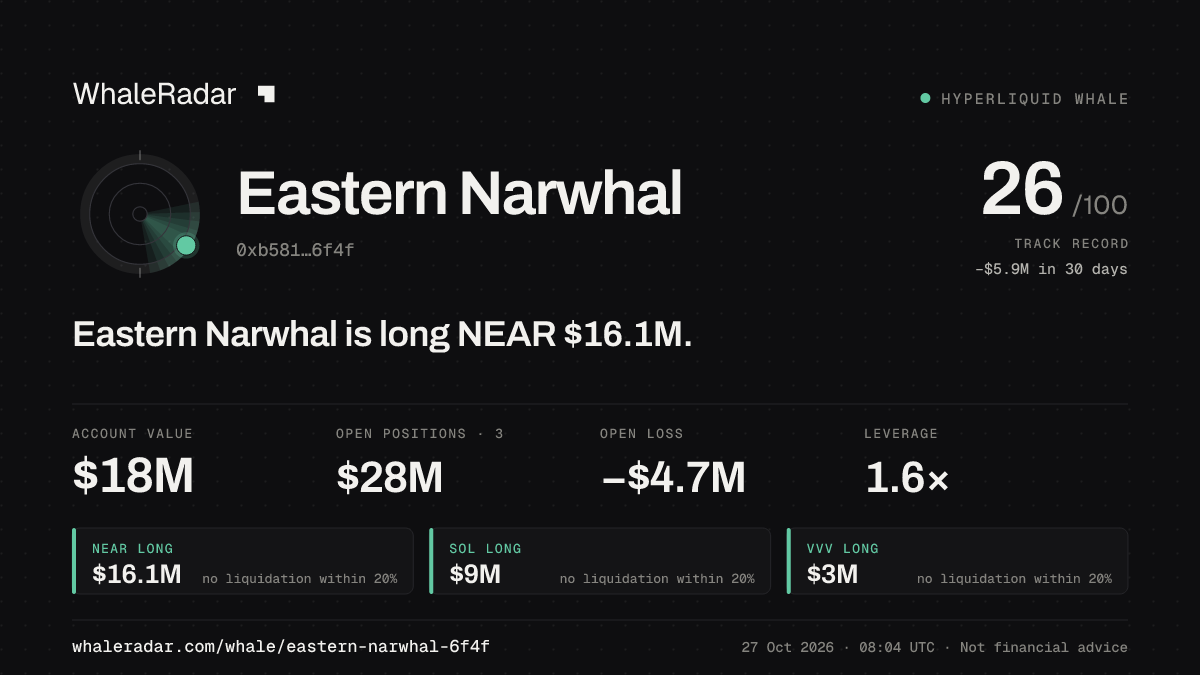
Task: Click the headline Eastern Narwhal is long NEAR
Action: pos(382,335)
